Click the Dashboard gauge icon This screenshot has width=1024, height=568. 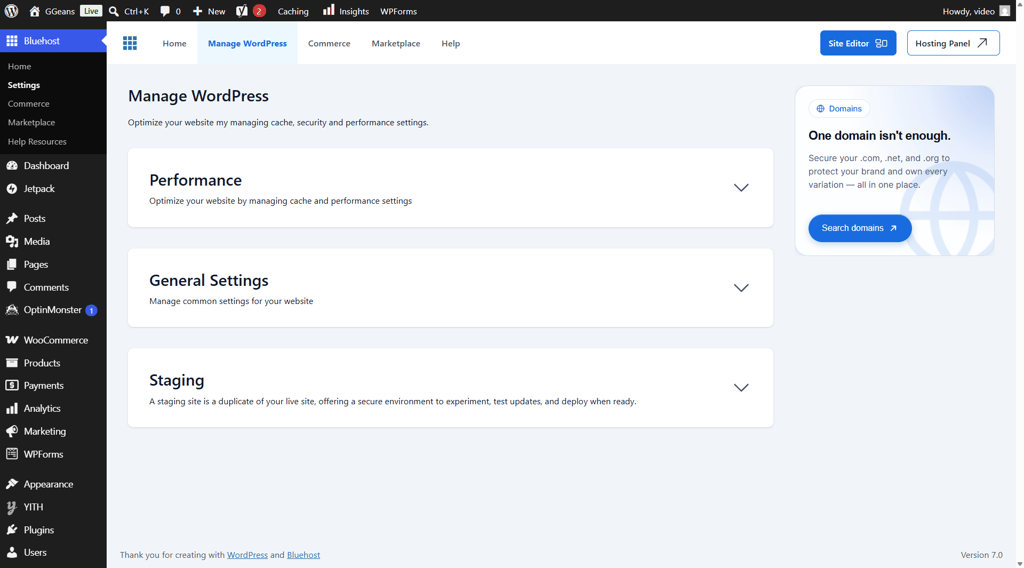(x=12, y=166)
